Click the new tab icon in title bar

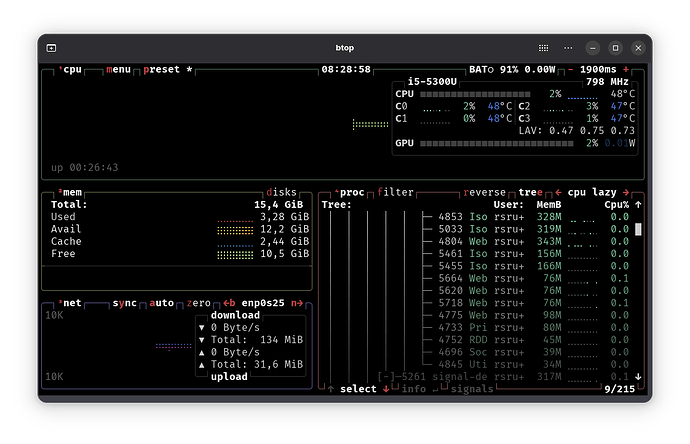pos(51,47)
